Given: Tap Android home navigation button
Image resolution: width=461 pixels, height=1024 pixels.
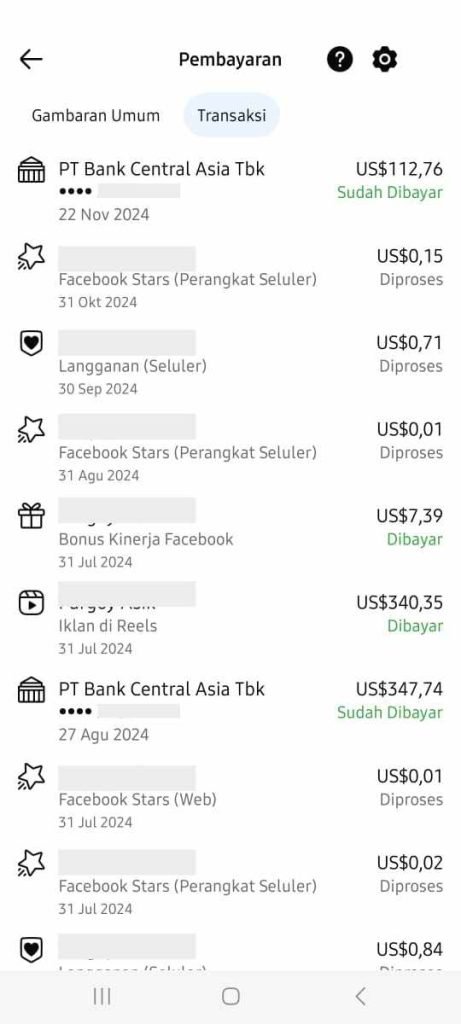Looking at the screenshot, I should tap(230, 996).
